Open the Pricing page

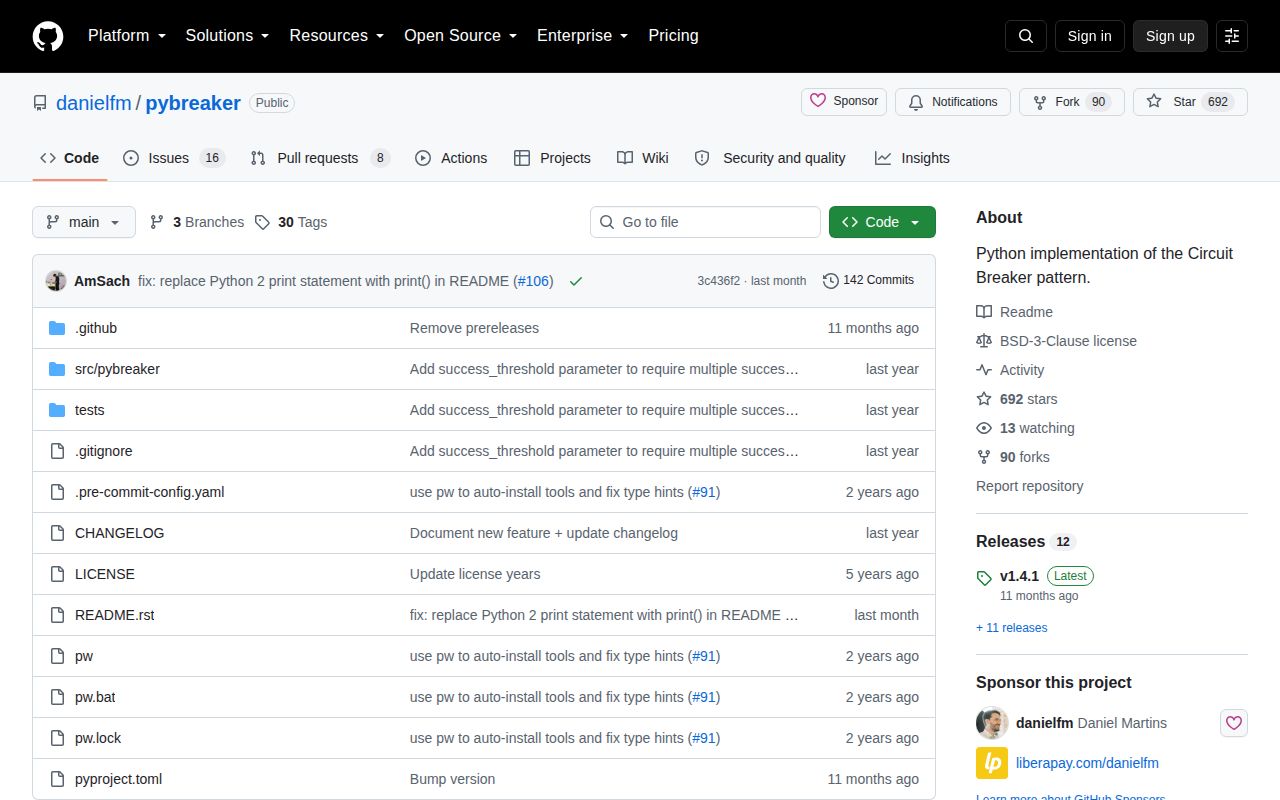coord(673,36)
